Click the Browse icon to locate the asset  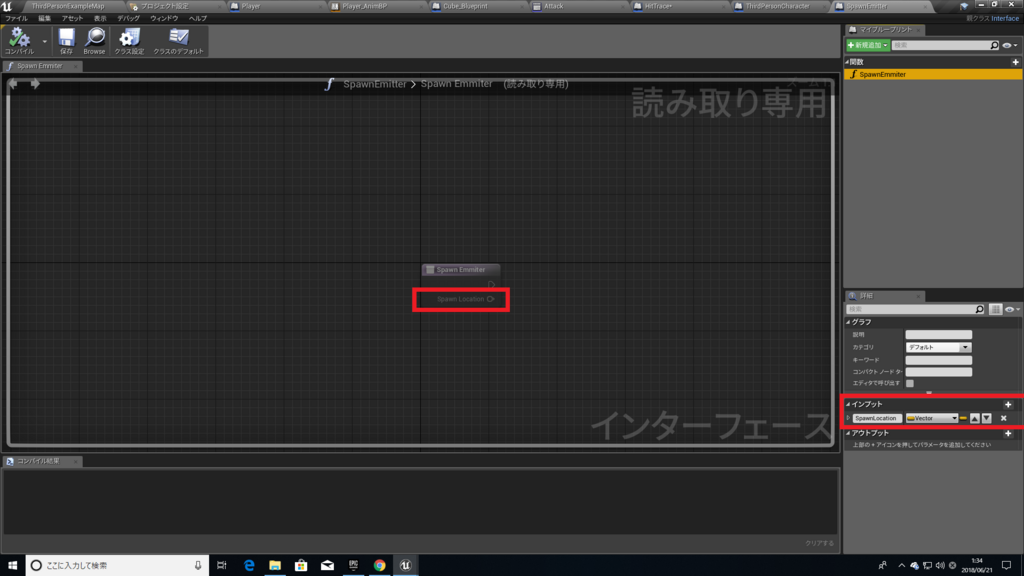pyautogui.click(x=94, y=38)
